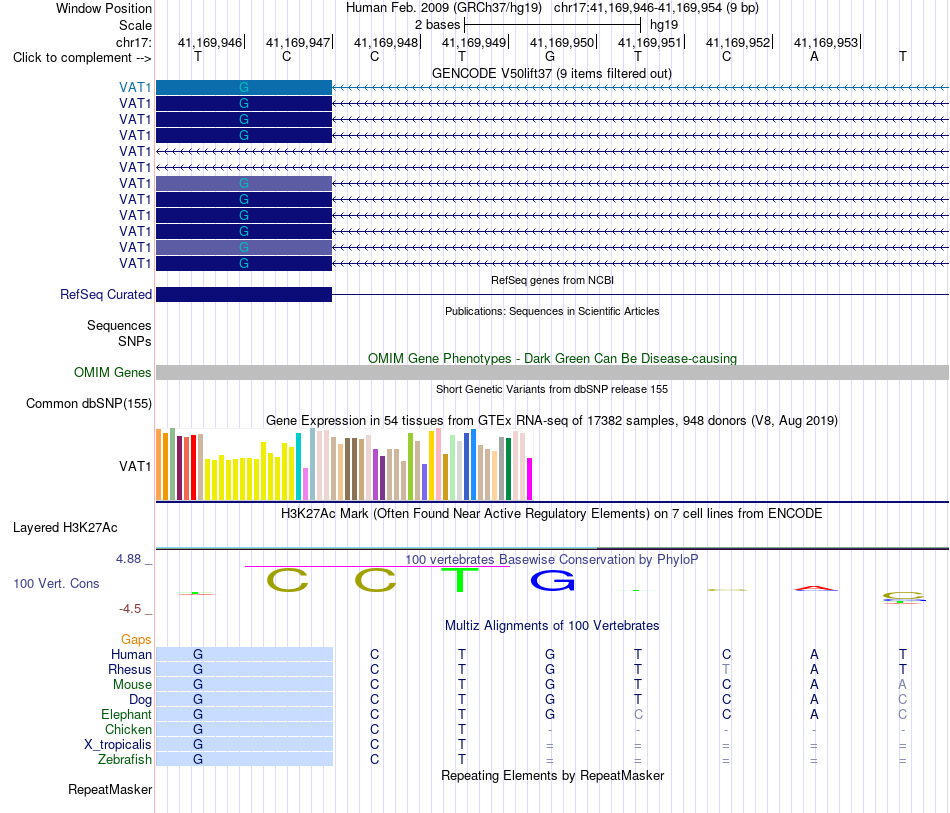Click the 'chr17:' ruler label
Image resolution: width=950 pixels, height=813 pixels.
pos(133,42)
